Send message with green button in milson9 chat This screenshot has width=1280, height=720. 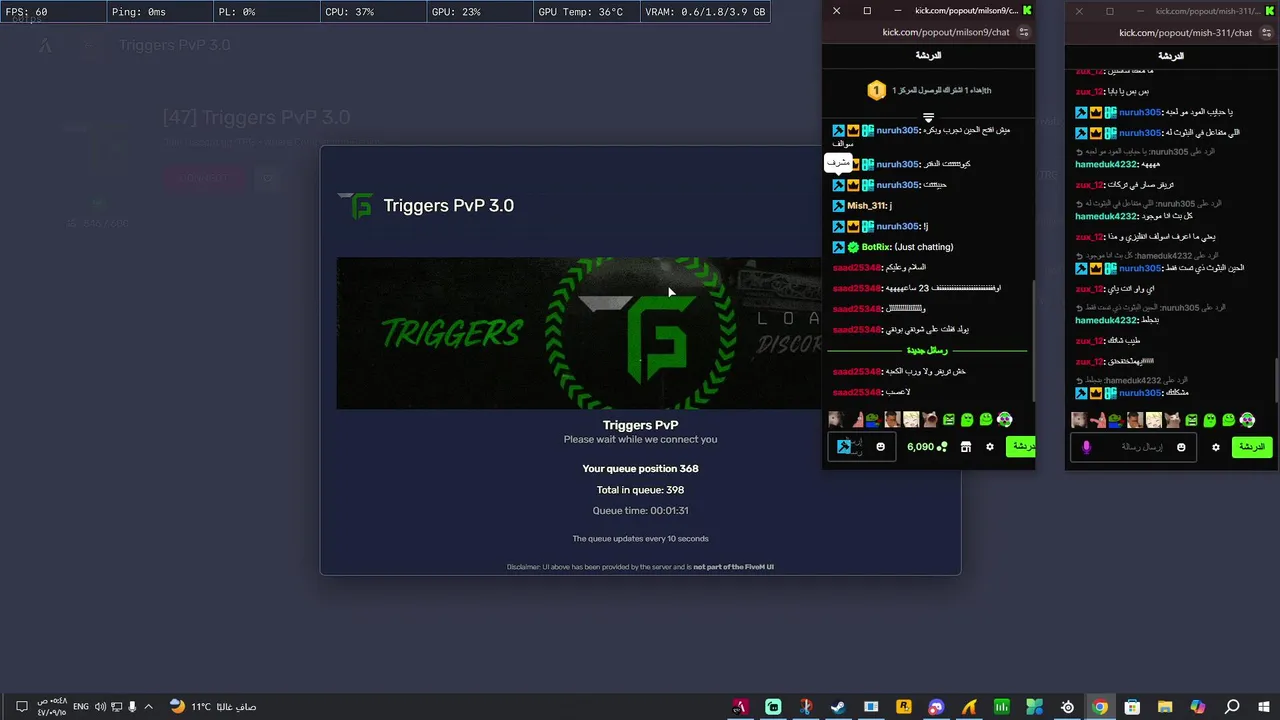coord(1021,446)
